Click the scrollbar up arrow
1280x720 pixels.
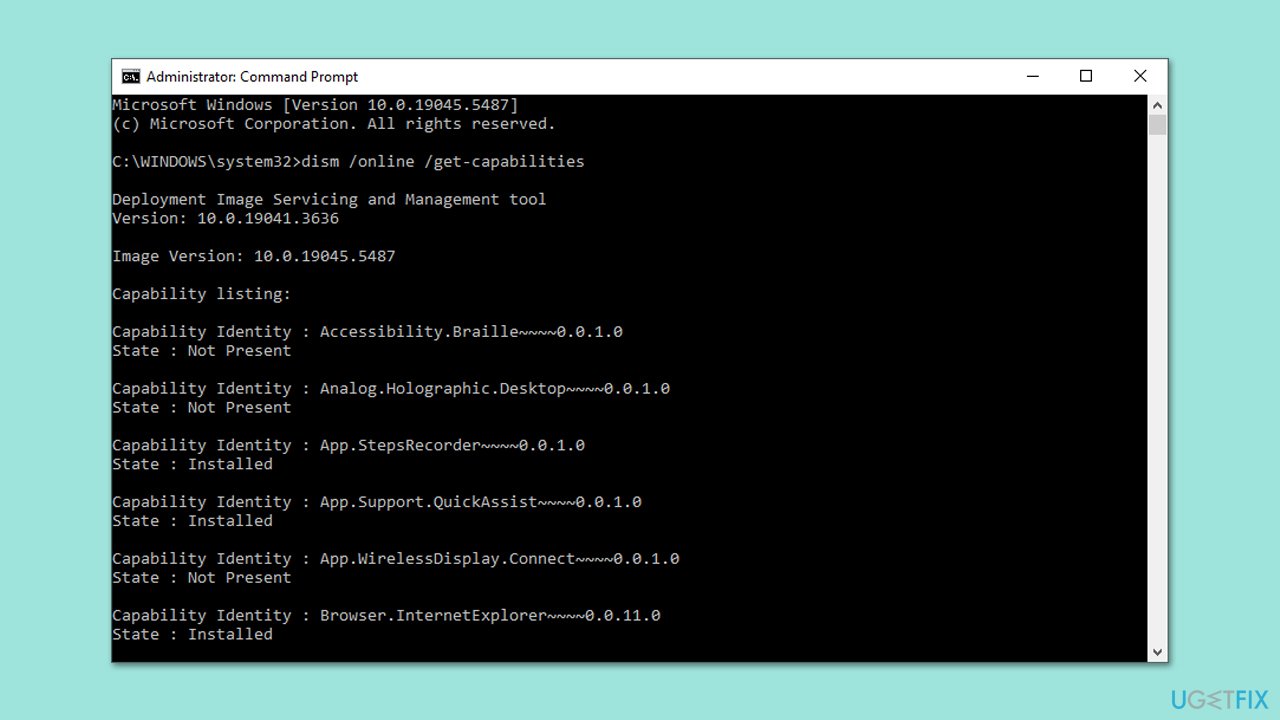pos(1157,104)
